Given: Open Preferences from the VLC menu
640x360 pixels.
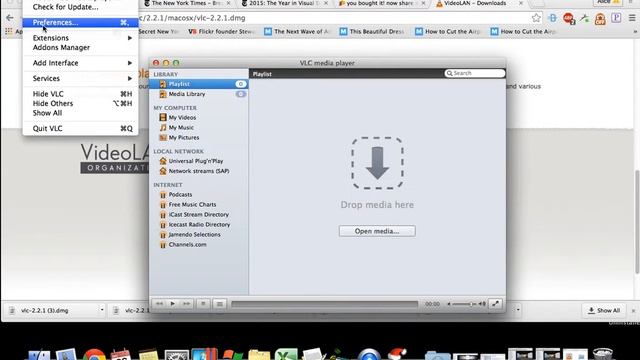Looking at the screenshot, I should point(80,22).
